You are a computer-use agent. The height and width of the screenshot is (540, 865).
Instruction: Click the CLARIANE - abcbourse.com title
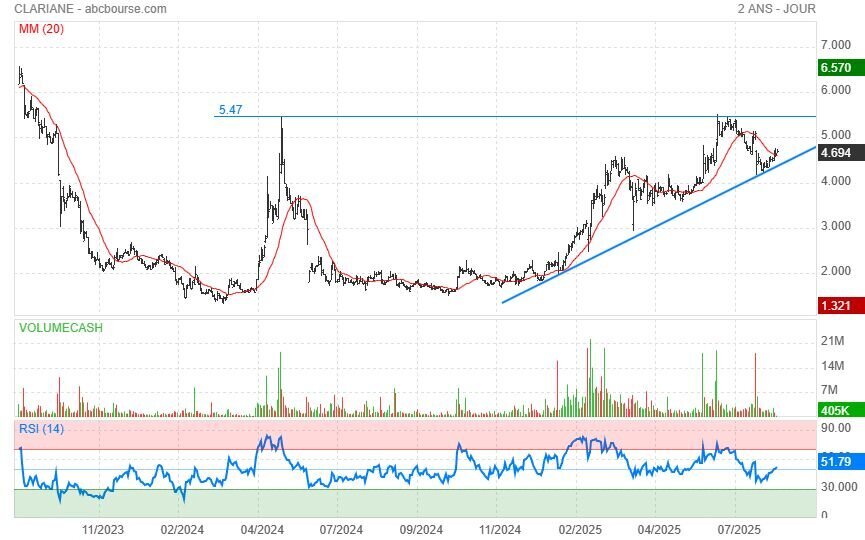tap(91, 9)
